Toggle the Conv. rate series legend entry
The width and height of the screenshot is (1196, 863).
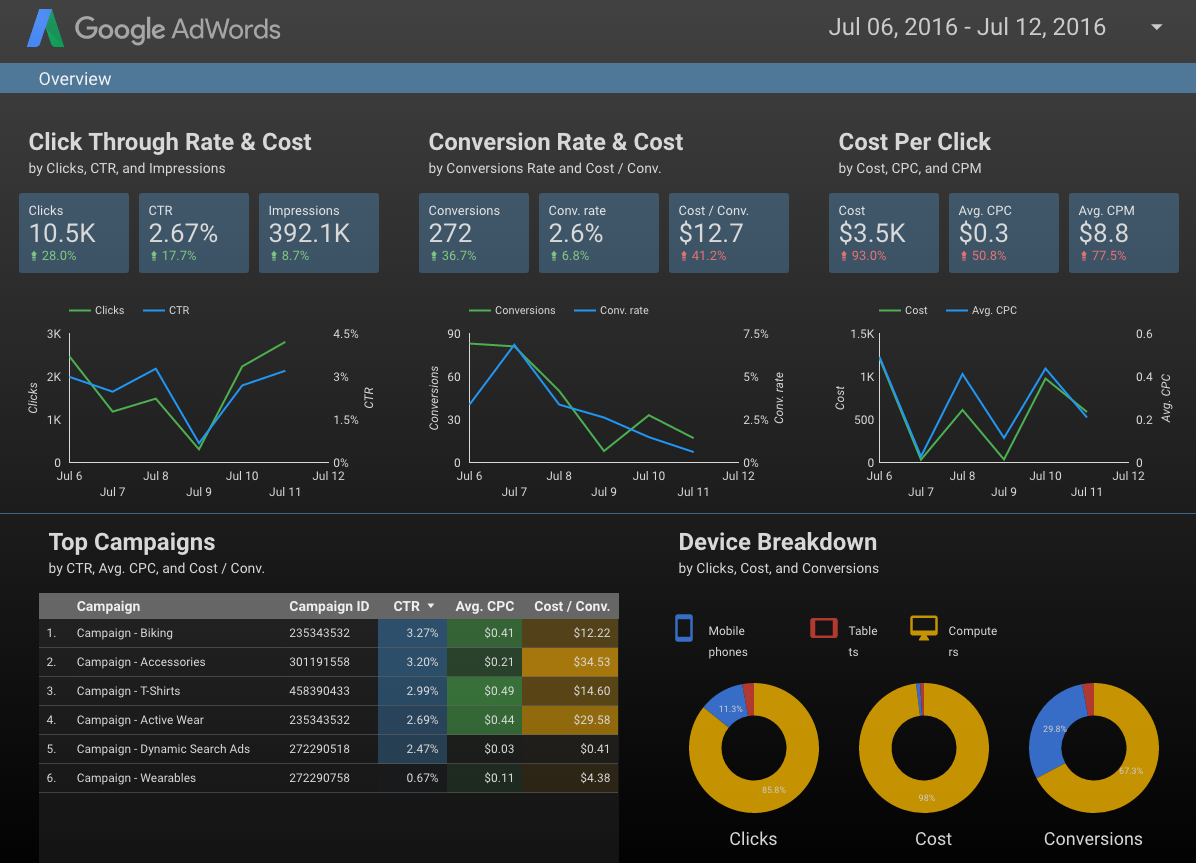(611, 310)
